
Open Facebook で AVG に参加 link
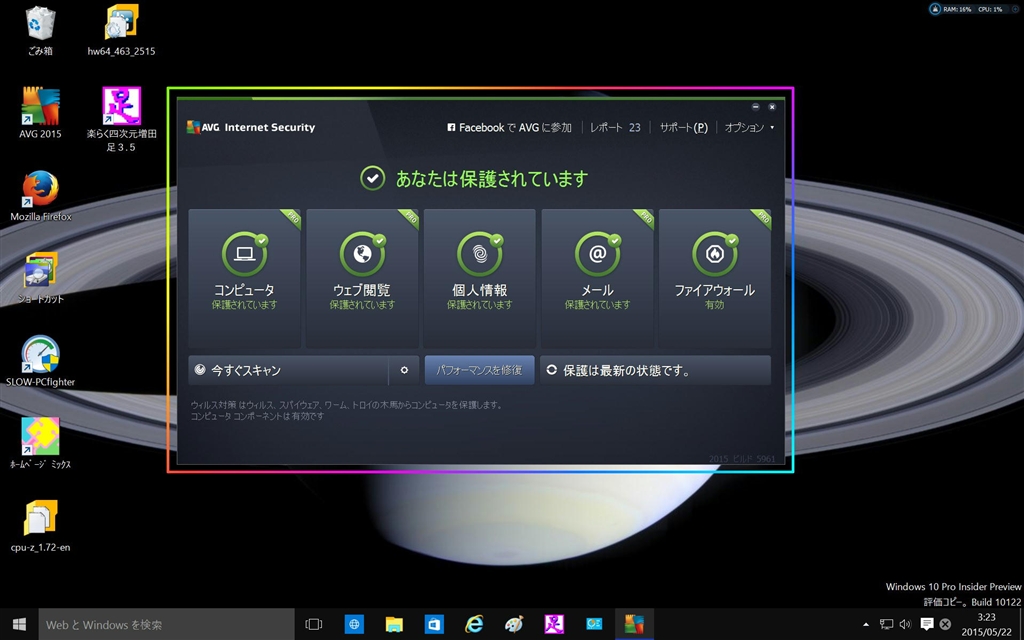(x=509, y=127)
